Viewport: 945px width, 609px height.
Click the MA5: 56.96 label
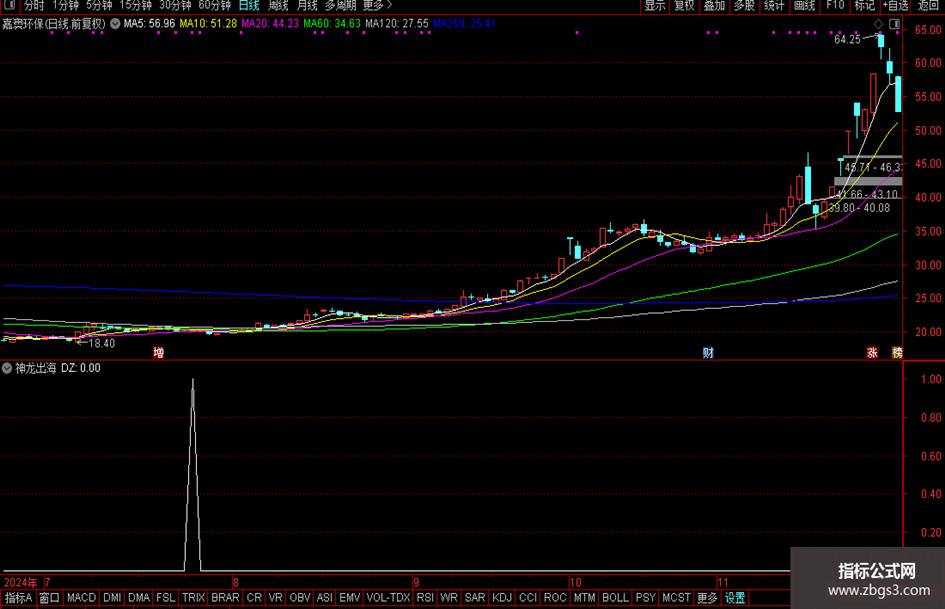click(149, 24)
